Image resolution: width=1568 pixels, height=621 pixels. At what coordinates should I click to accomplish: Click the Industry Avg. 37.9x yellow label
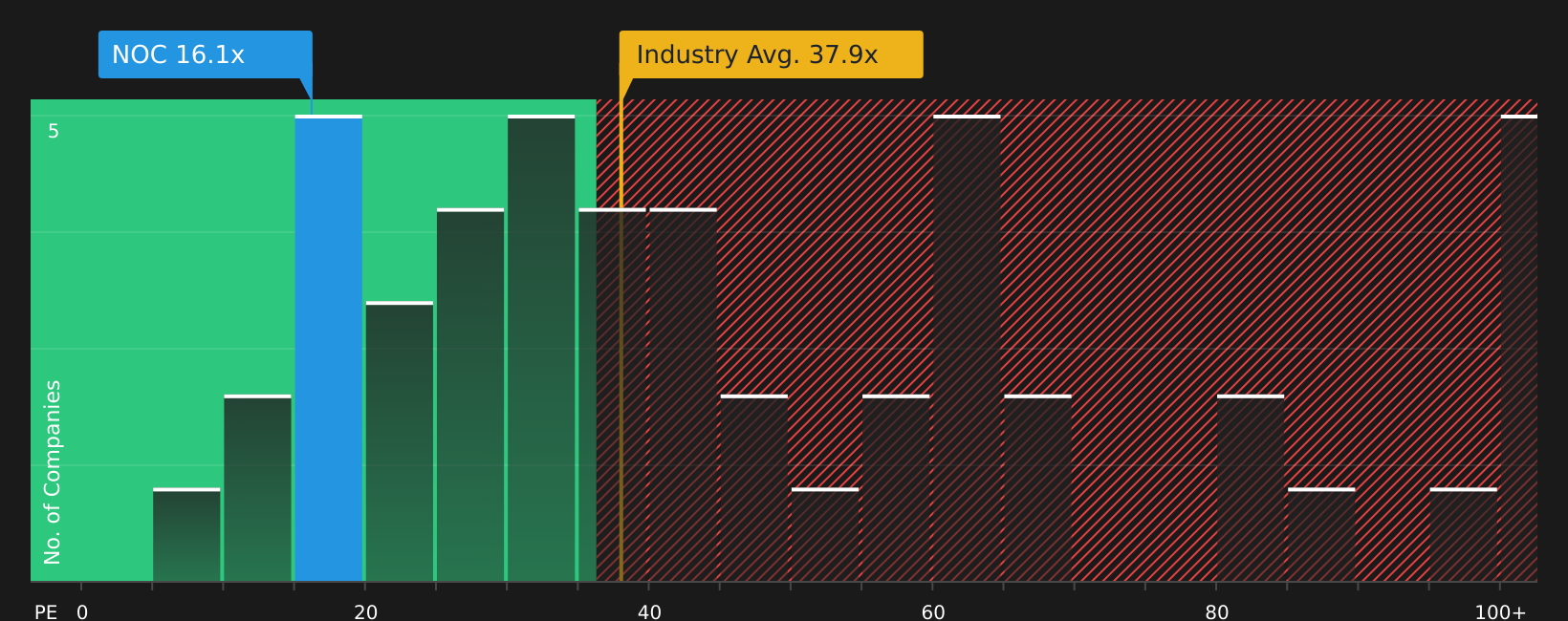tap(771, 54)
